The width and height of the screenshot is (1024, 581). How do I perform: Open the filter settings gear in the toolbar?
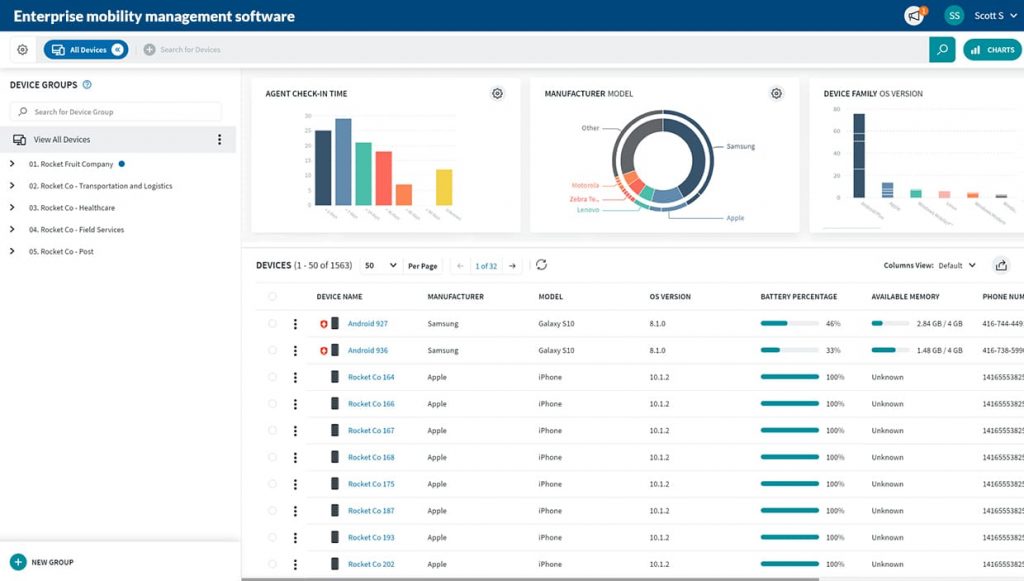22,48
